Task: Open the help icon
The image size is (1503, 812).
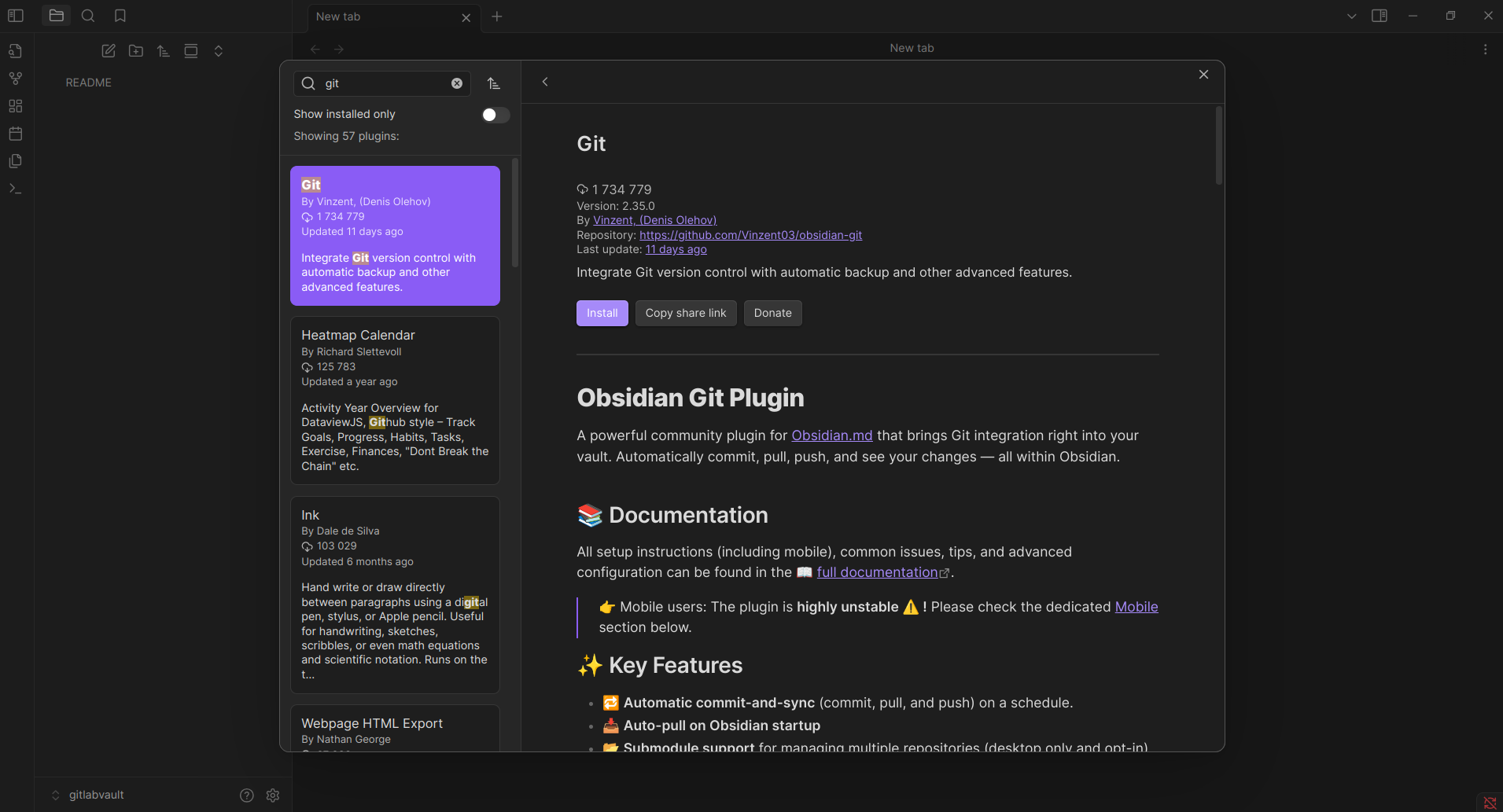Action: pos(247,795)
